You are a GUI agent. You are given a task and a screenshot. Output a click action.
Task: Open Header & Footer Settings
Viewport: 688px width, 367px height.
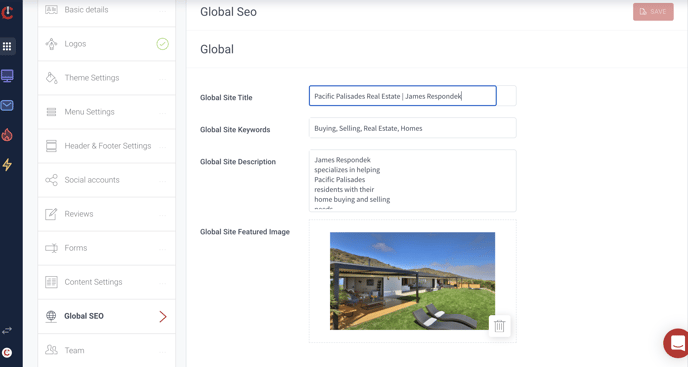click(x=107, y=146)
